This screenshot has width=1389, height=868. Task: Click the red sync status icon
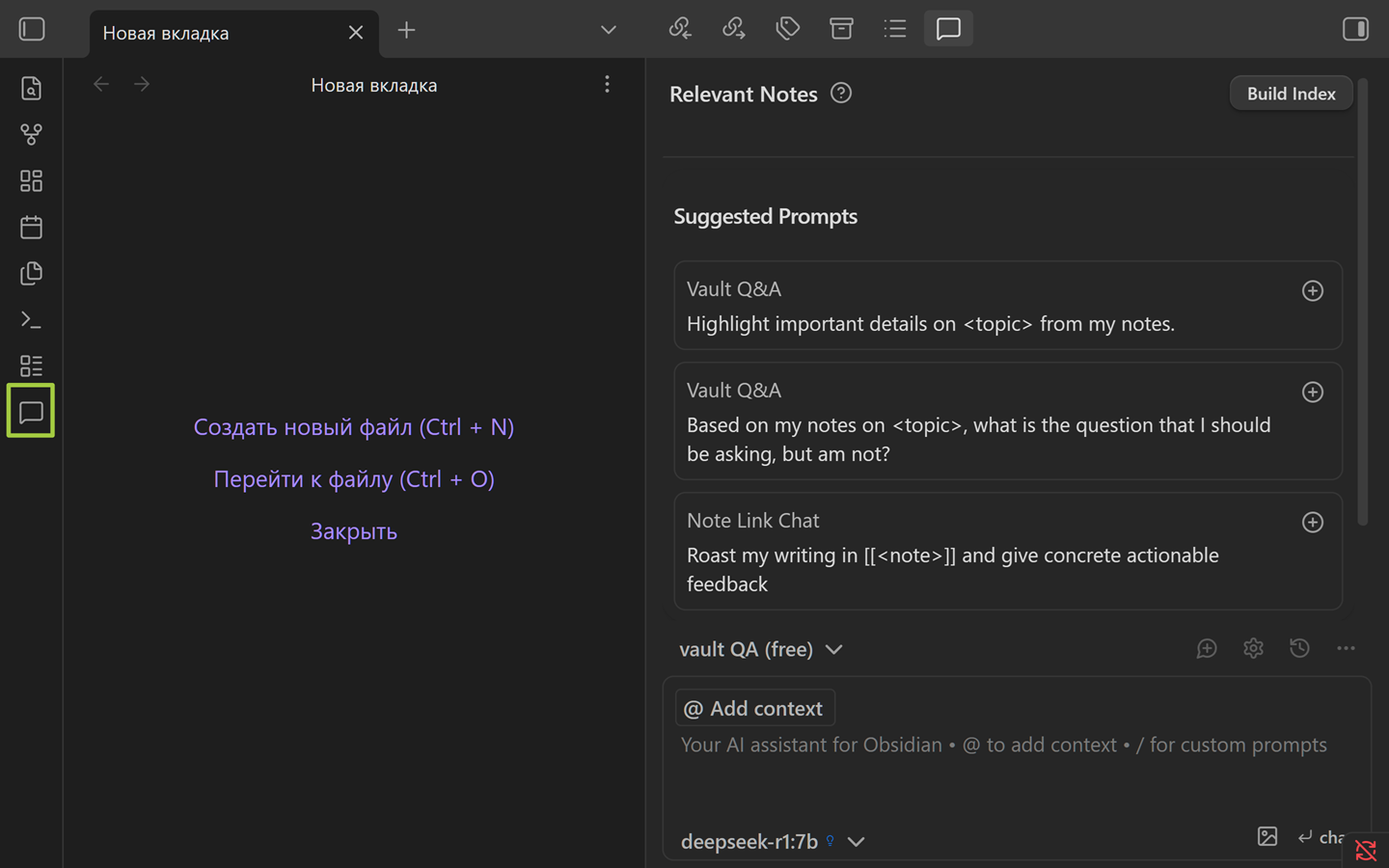[1366, 851]
